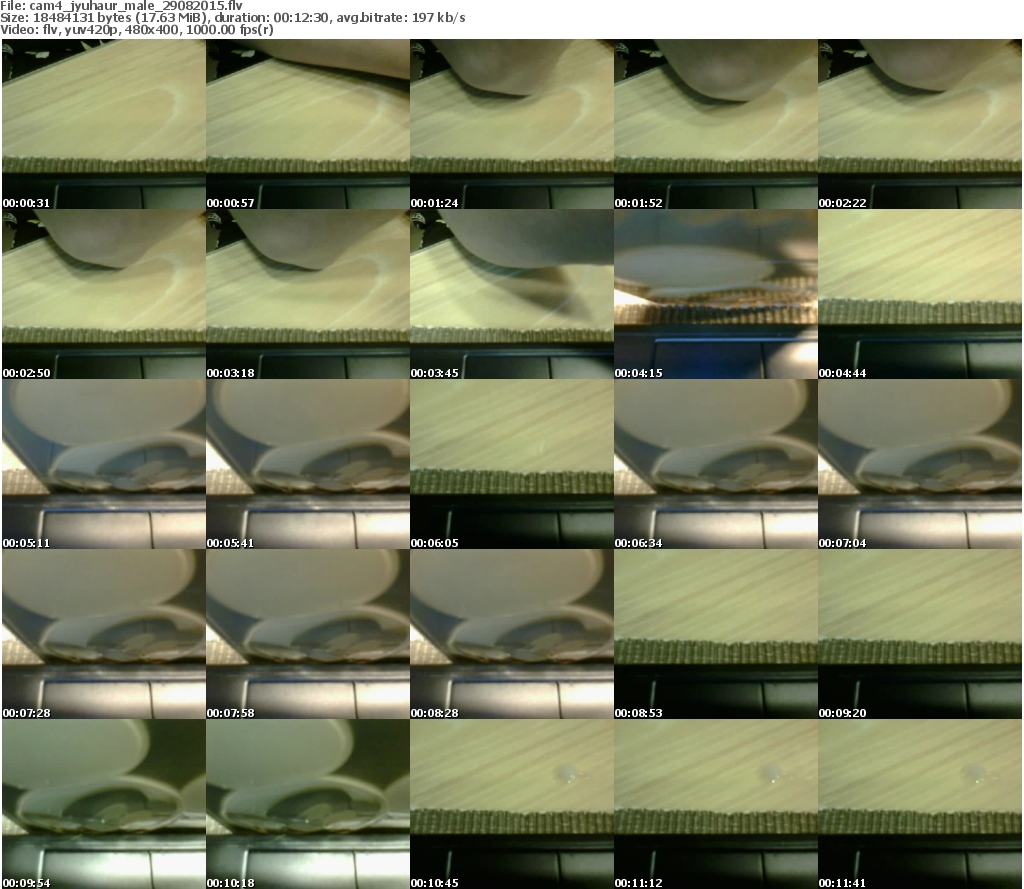The image size is (1024, 889).
Task: Pick the frame stamped 00:07:04
Action: [920, 464]
